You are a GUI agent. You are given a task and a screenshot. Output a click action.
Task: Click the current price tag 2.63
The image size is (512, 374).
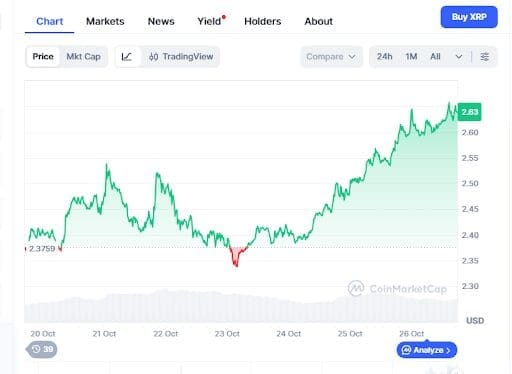469,112
